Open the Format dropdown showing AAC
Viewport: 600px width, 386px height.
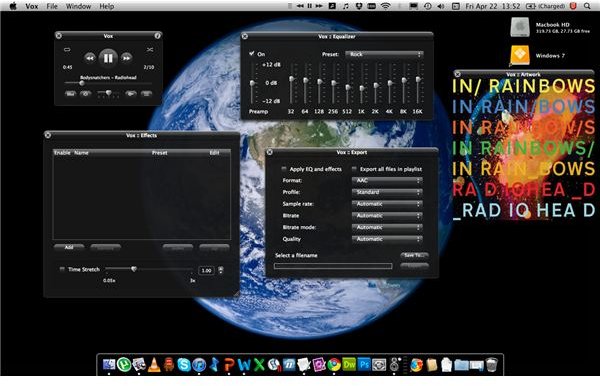coord(387,181)
